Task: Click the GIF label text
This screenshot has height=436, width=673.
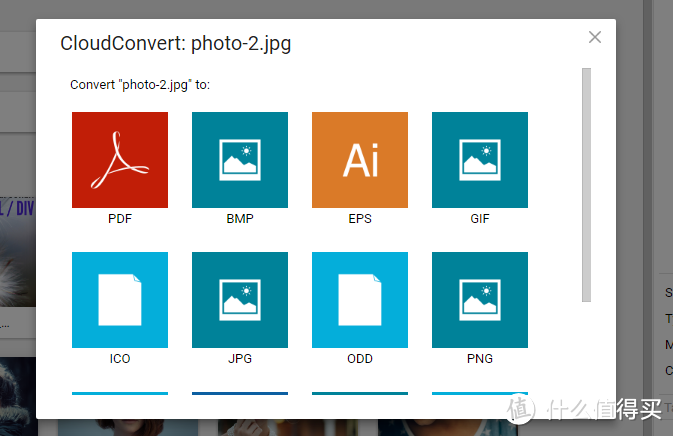Action: point(480,219)
